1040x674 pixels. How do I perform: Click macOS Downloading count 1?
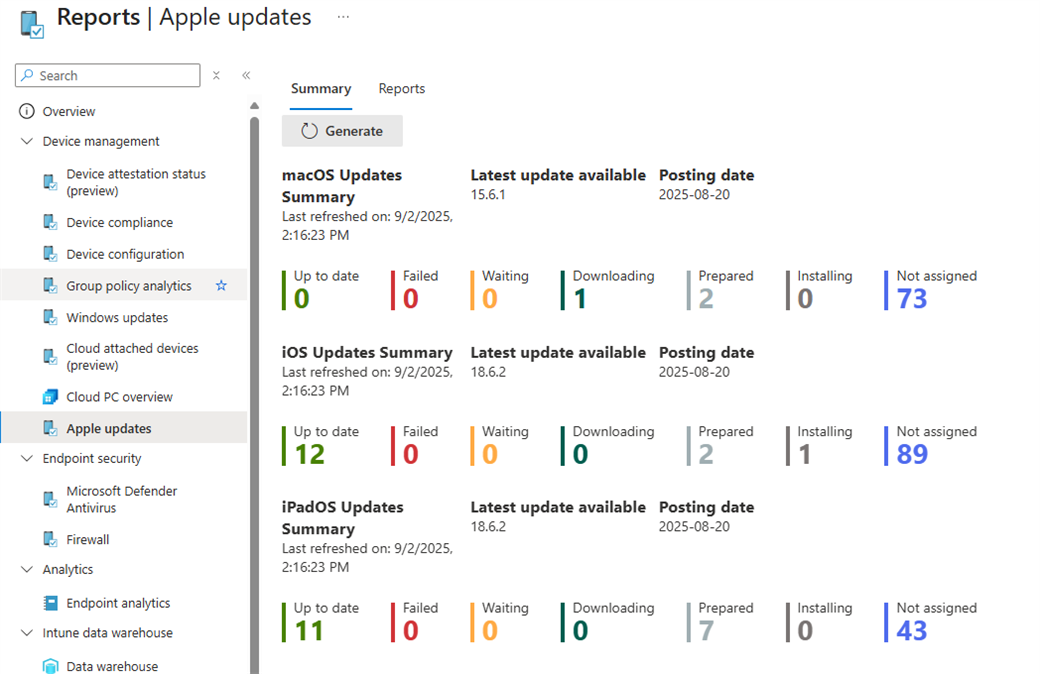[x=580, y=299]
